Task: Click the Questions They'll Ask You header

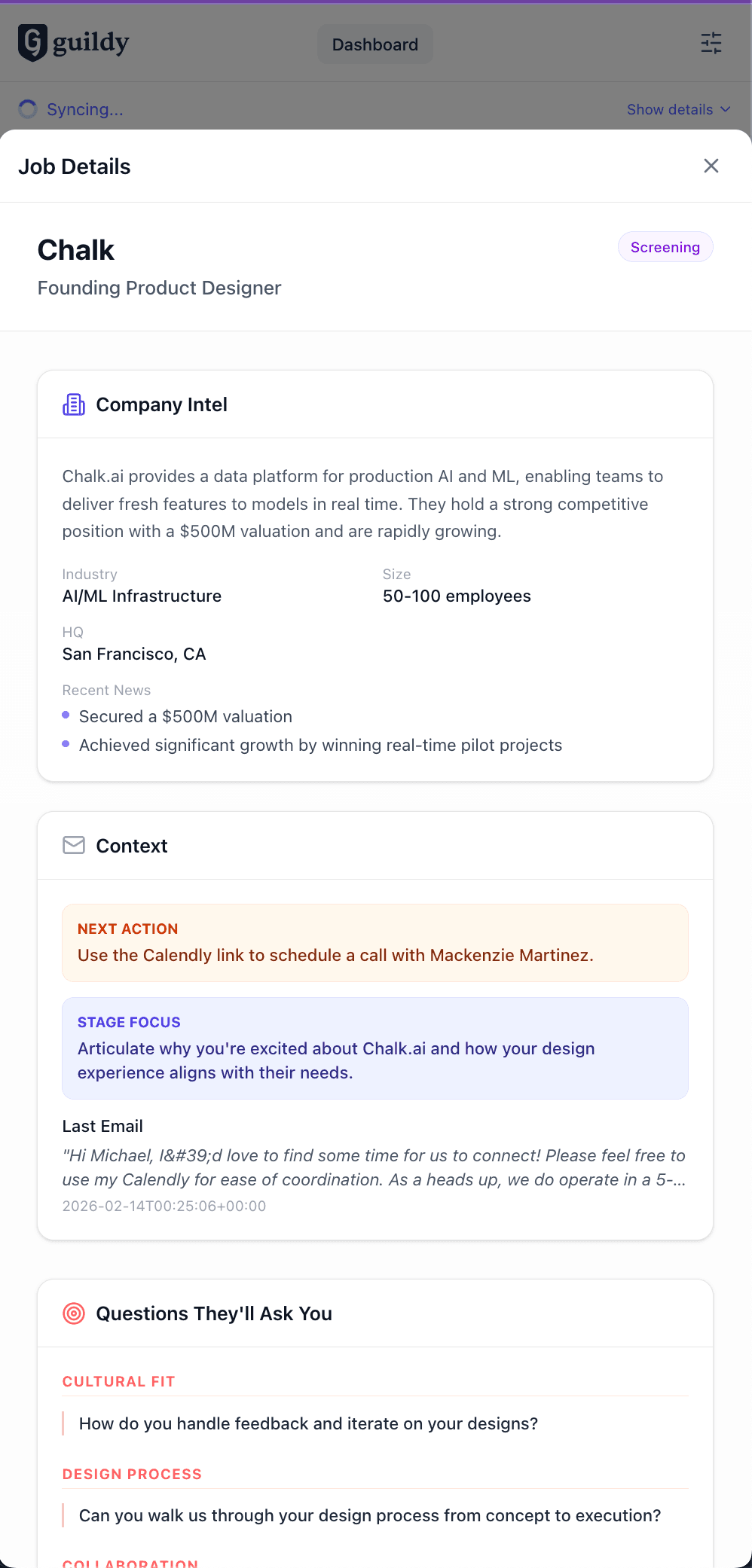Action: [x=214, y=1313]
